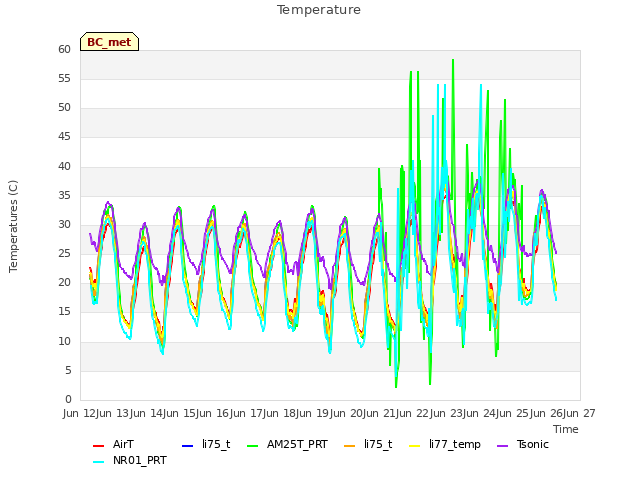
Task: Click the green AM25T_PRT legend swatch
Action: 253,446
